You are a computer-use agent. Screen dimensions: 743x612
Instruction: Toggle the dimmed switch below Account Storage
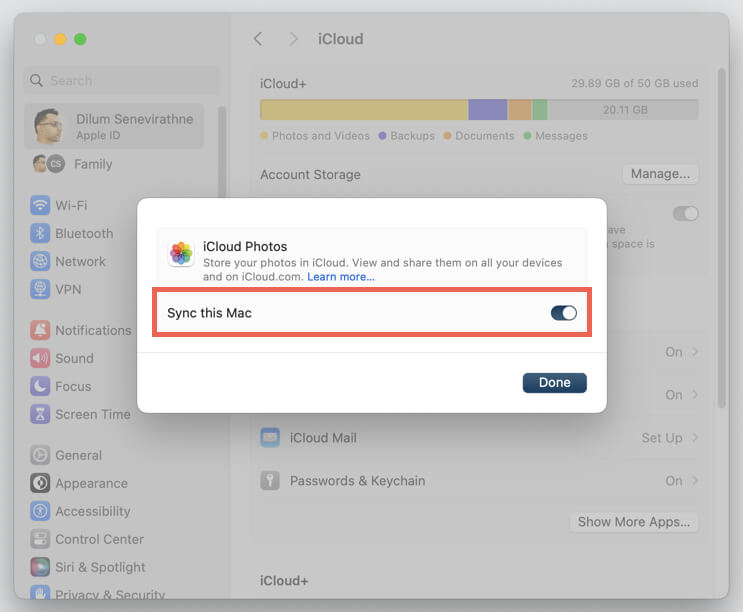point(685,214)
